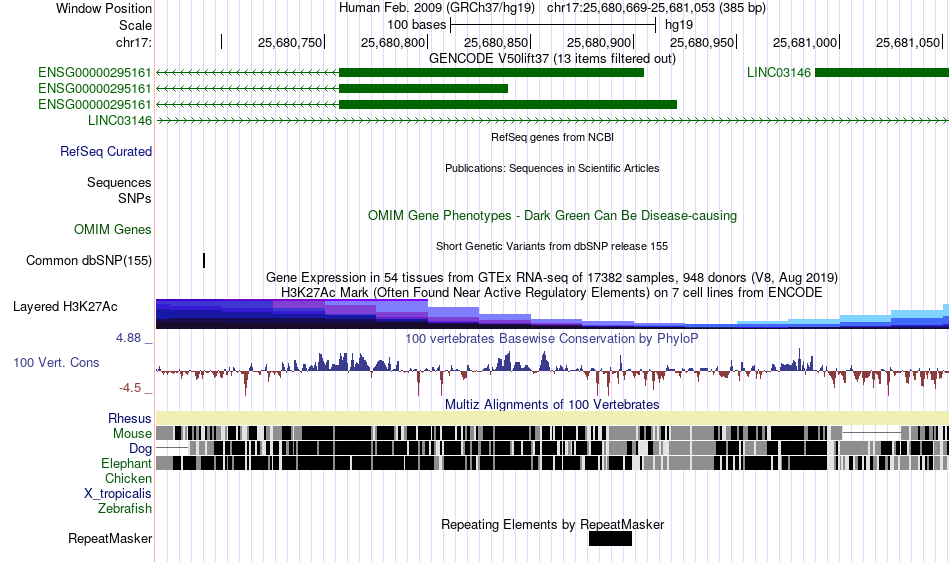
Task: Click the 25,681,050 ruler coordinate
Action: 908,42
